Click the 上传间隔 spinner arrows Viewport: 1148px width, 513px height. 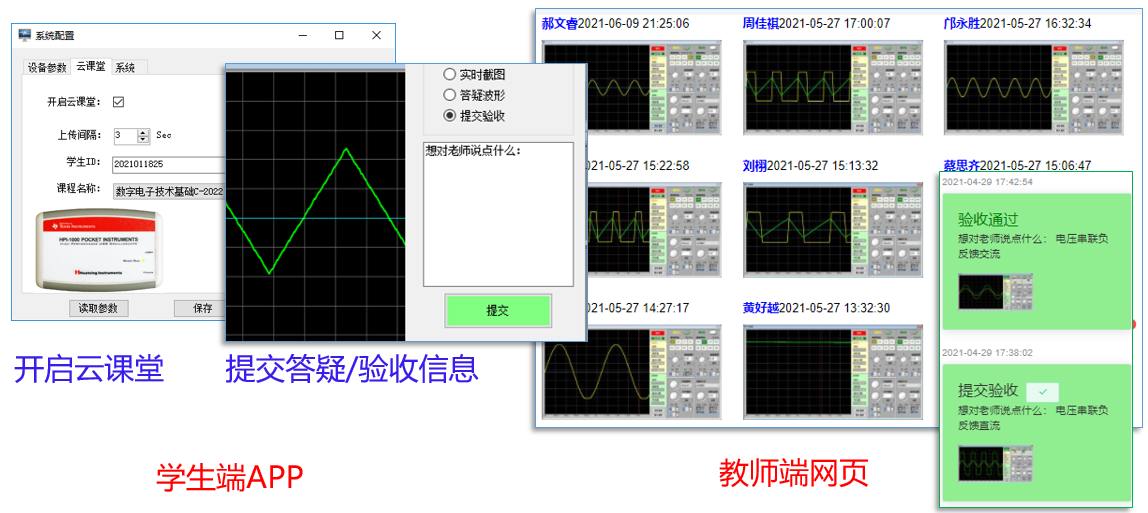click(144, 135)
